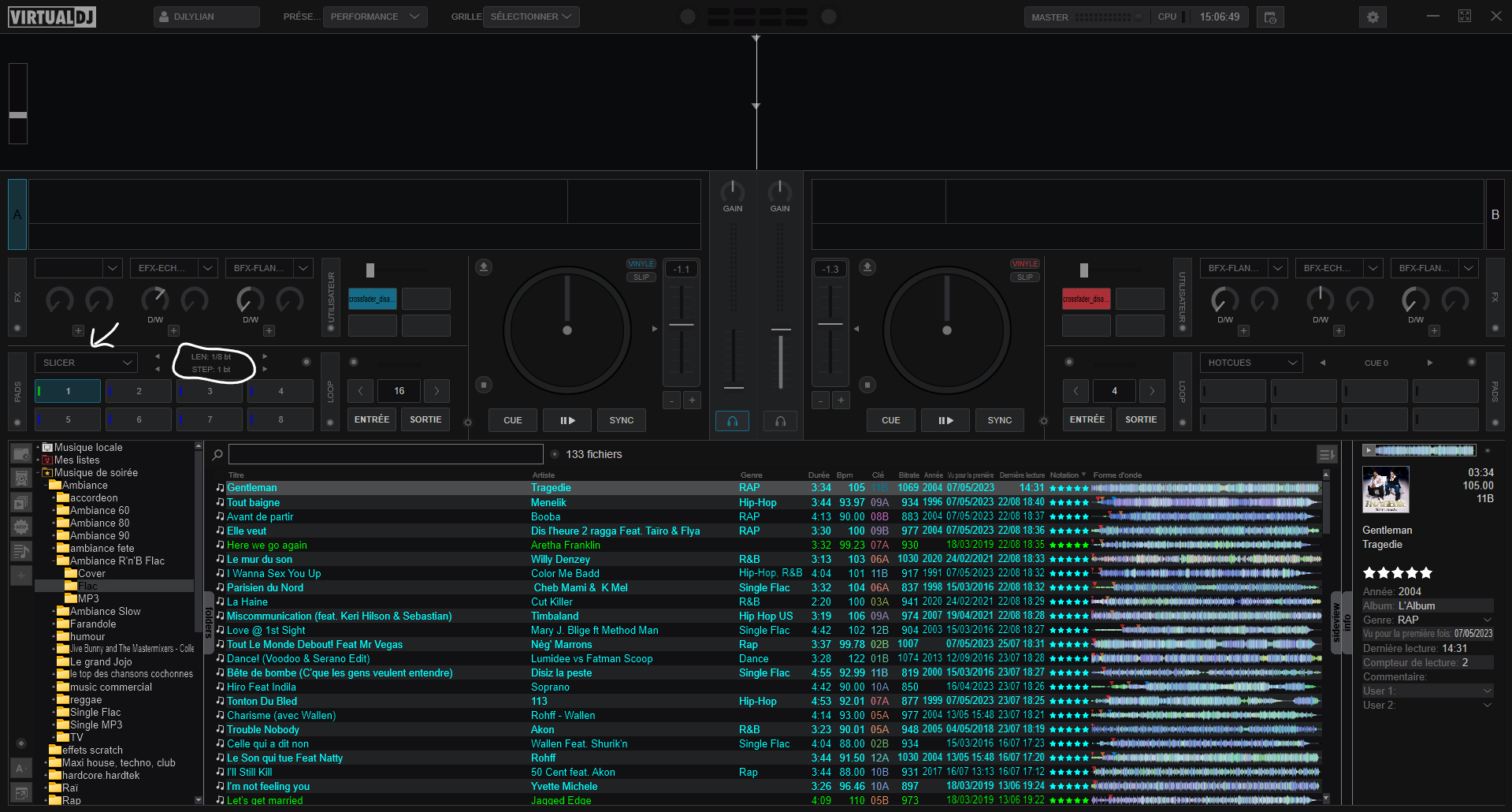
Task: Open the SÉLECTIONNER grid dropdown
Action: coord(531,17)
